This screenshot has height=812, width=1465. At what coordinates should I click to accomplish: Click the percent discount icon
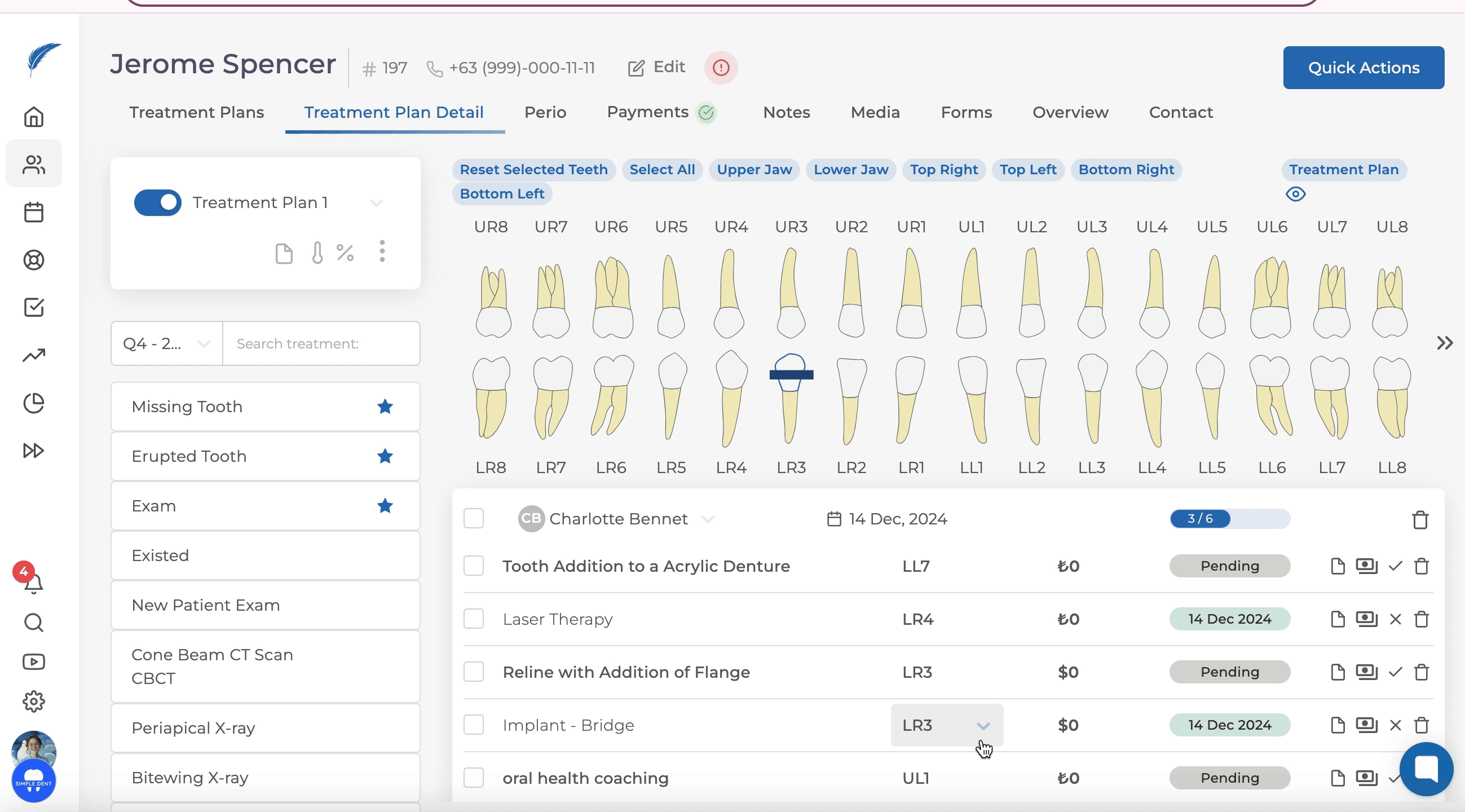345,253
